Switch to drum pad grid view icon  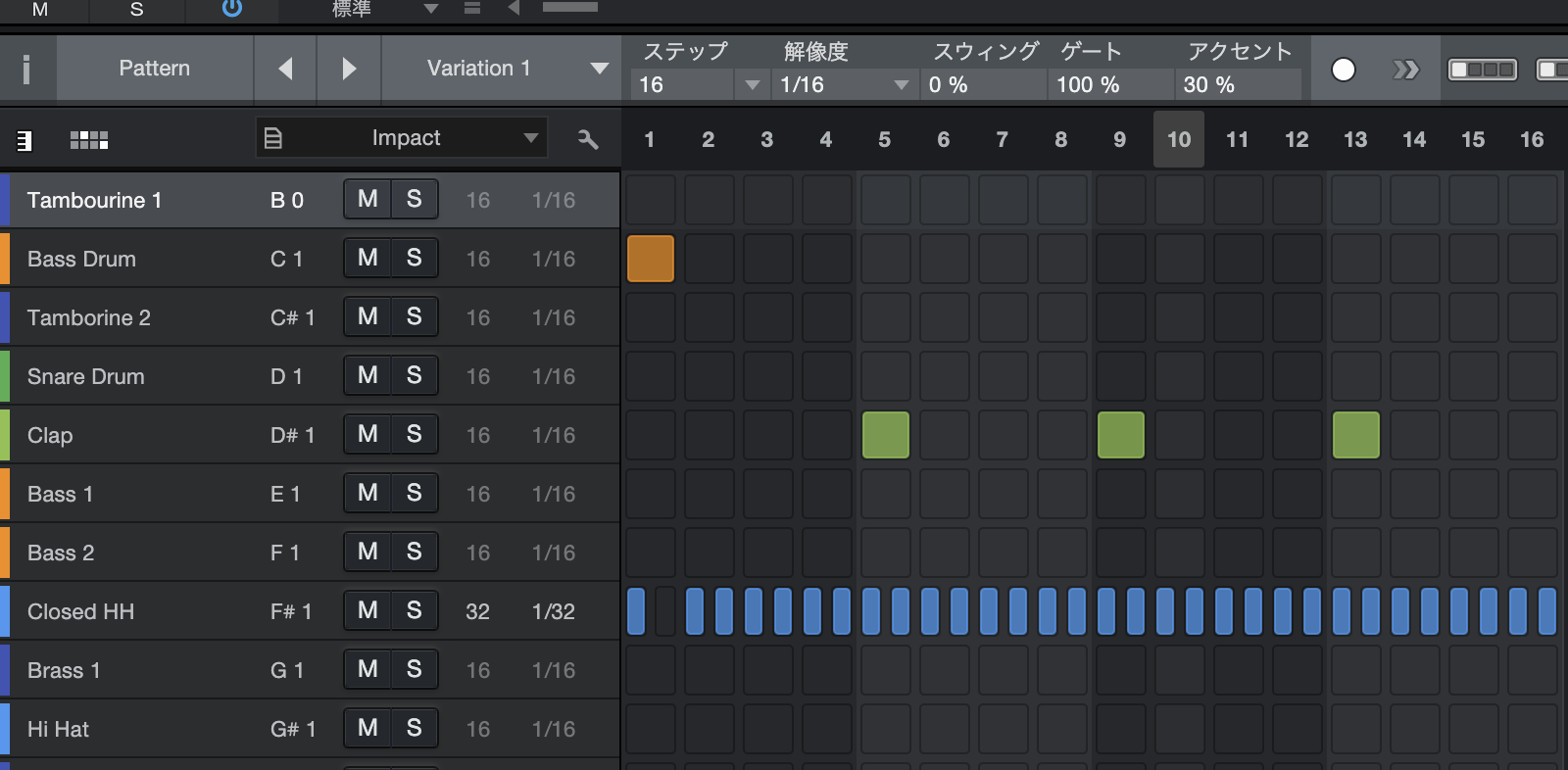[89, 140]
